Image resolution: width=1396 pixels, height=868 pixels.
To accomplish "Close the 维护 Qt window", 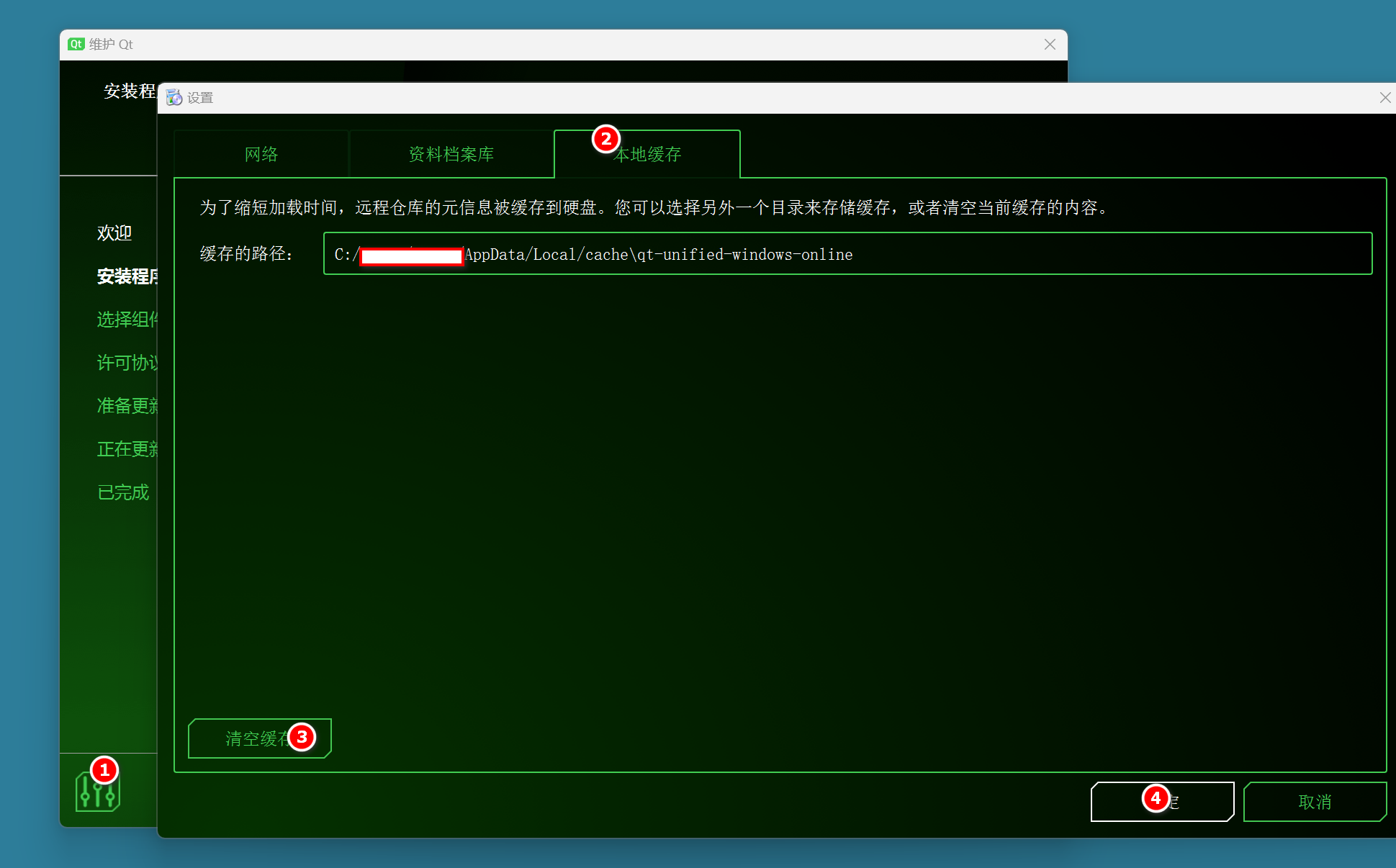I will (1050, 45).
